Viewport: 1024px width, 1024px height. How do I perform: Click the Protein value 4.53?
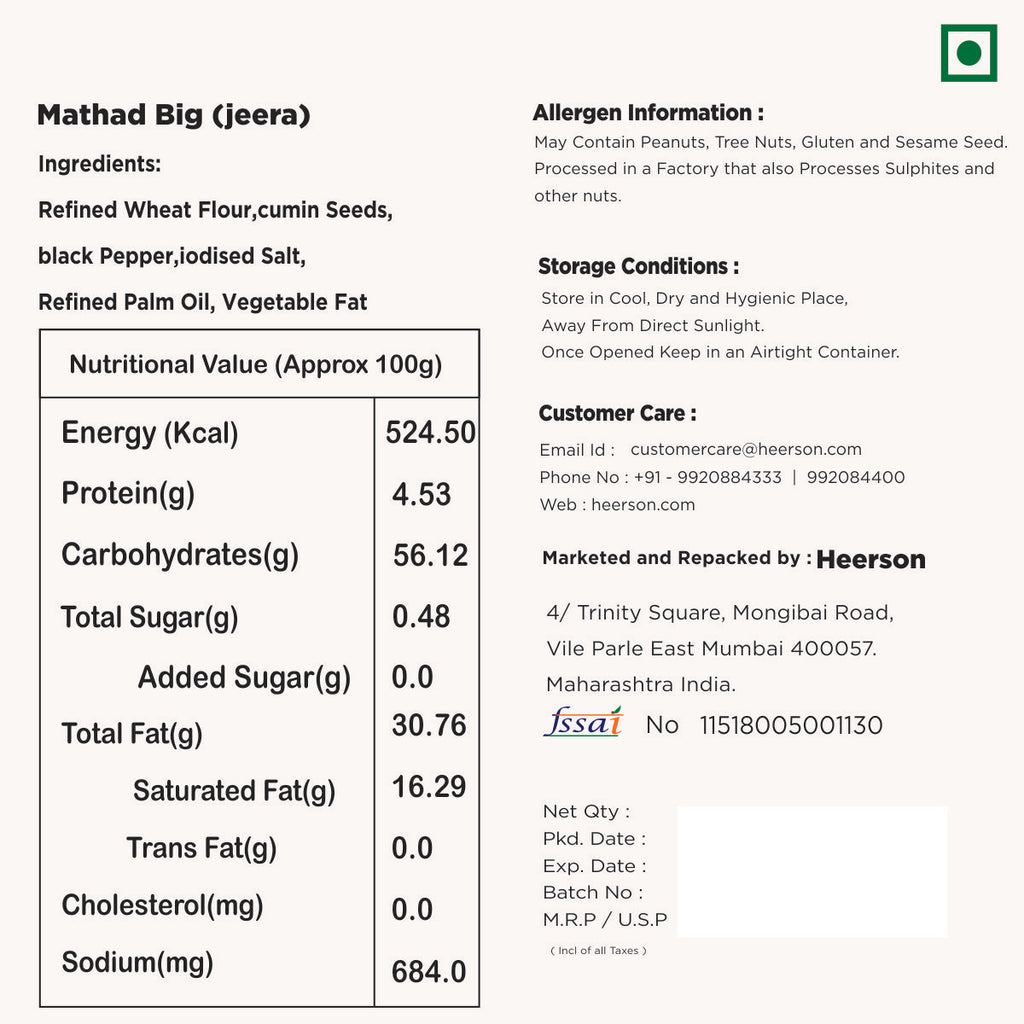point(421,495)
